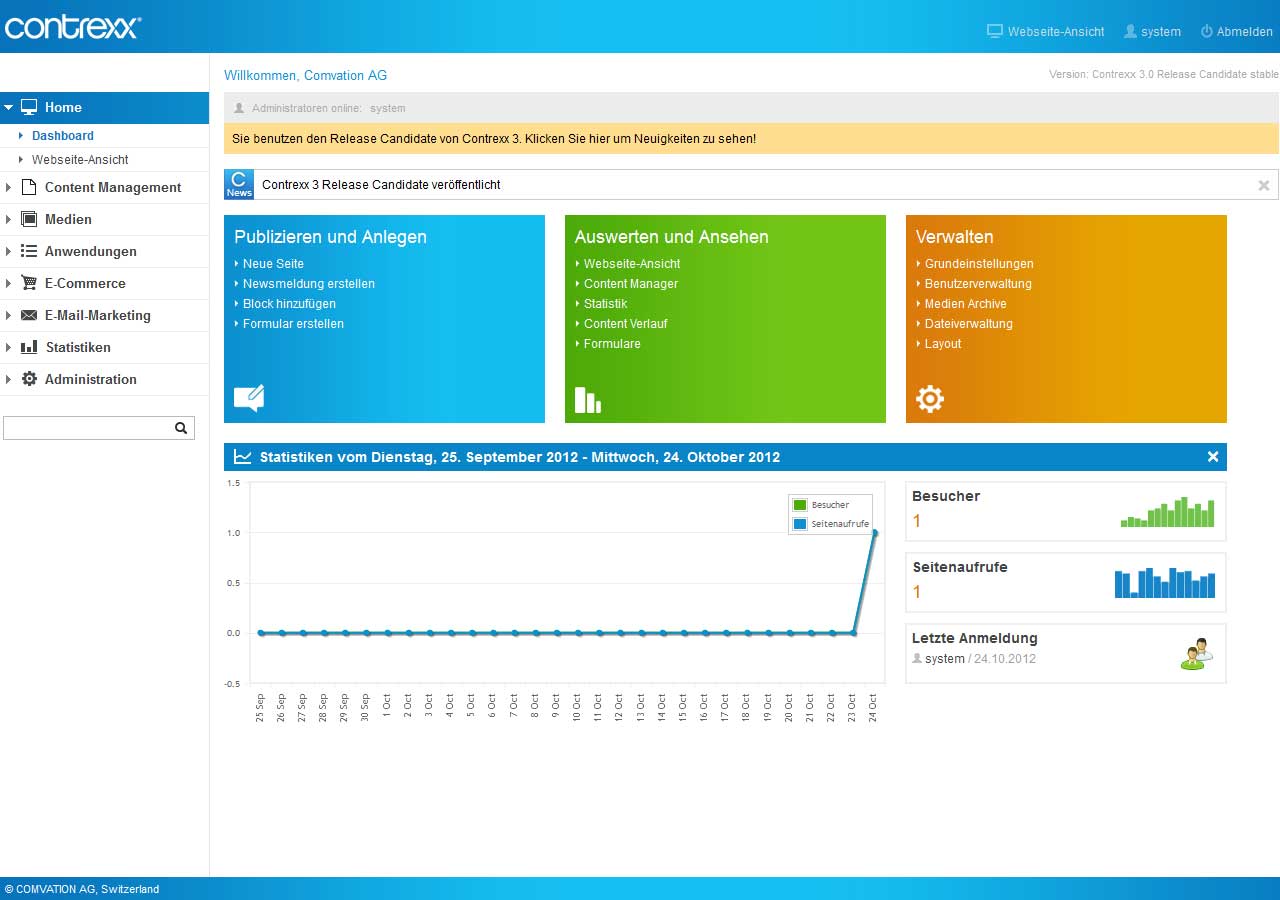The image size is (1280, 900).
Task: Open the Administration menu
Action: [91, 379]
